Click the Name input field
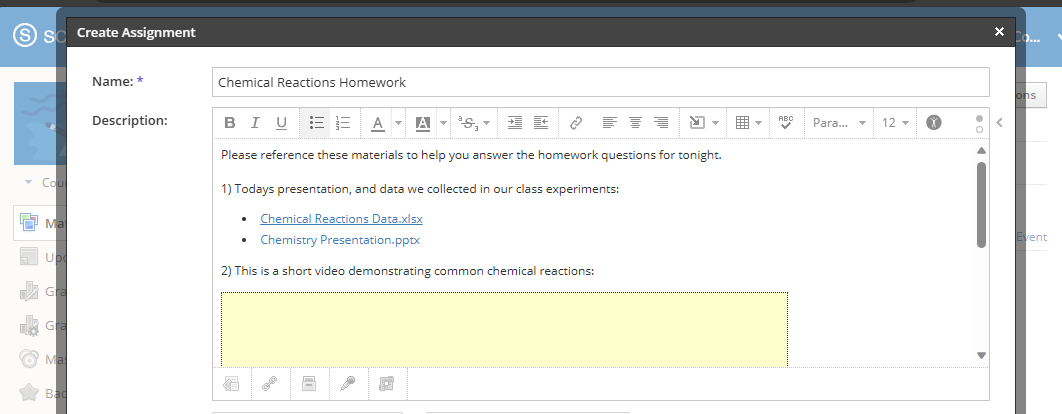 click(x=600, y=82)
